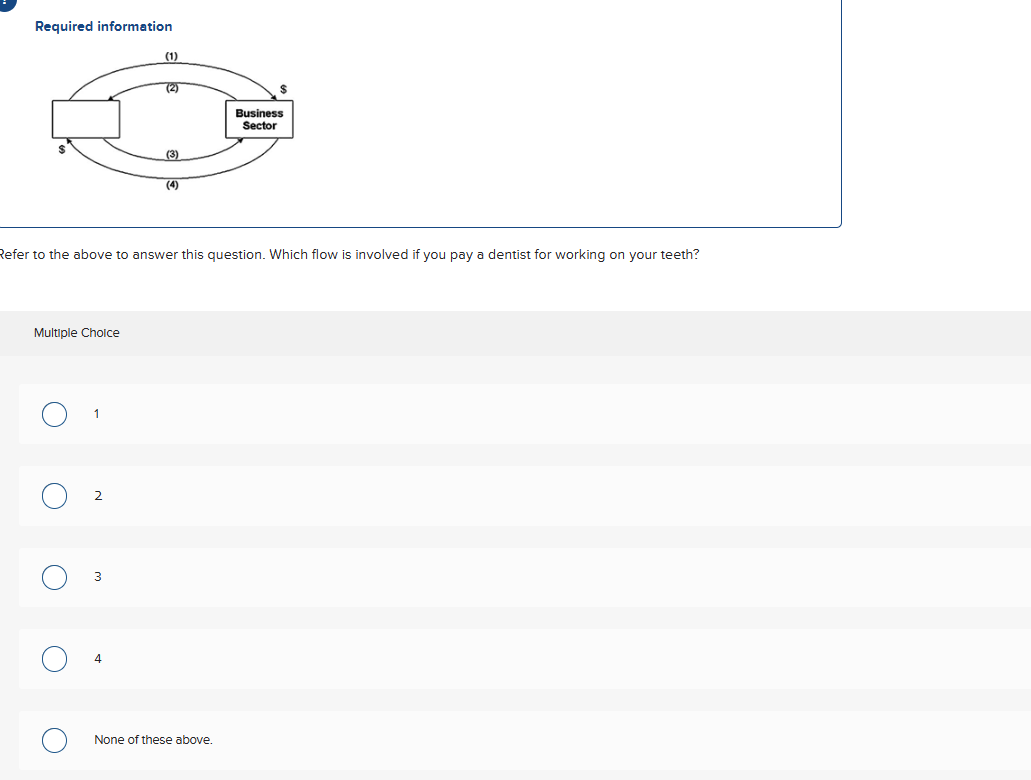Click the empty left box of the diagram
1031x780 pixels.
click(x=84, y=118)
